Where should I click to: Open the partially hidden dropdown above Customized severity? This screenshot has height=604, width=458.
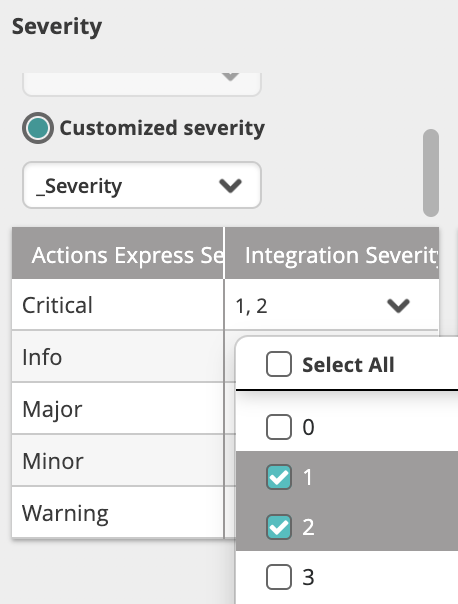142,84
